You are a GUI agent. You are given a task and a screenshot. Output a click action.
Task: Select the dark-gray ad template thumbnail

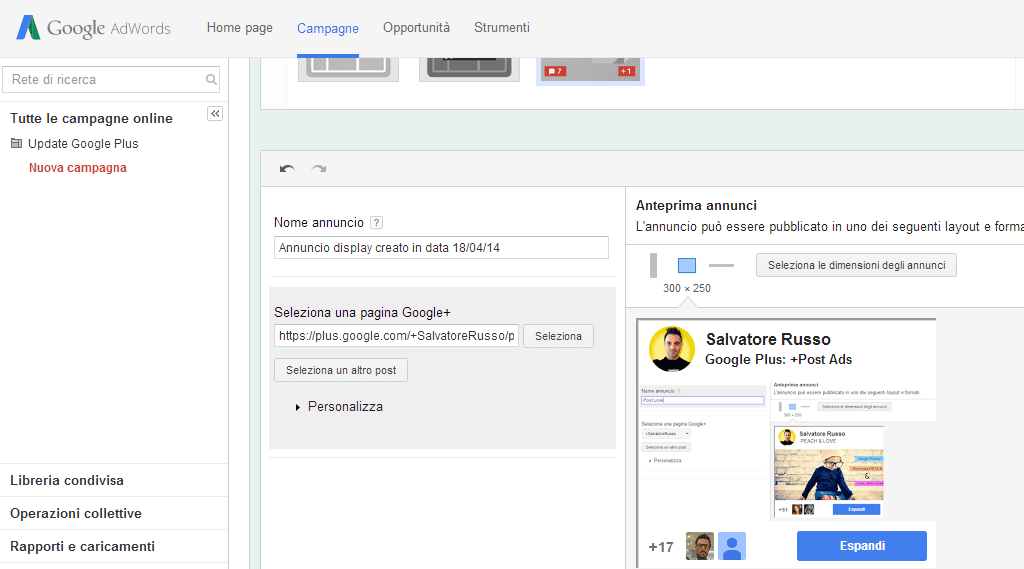tap(470, 69)
